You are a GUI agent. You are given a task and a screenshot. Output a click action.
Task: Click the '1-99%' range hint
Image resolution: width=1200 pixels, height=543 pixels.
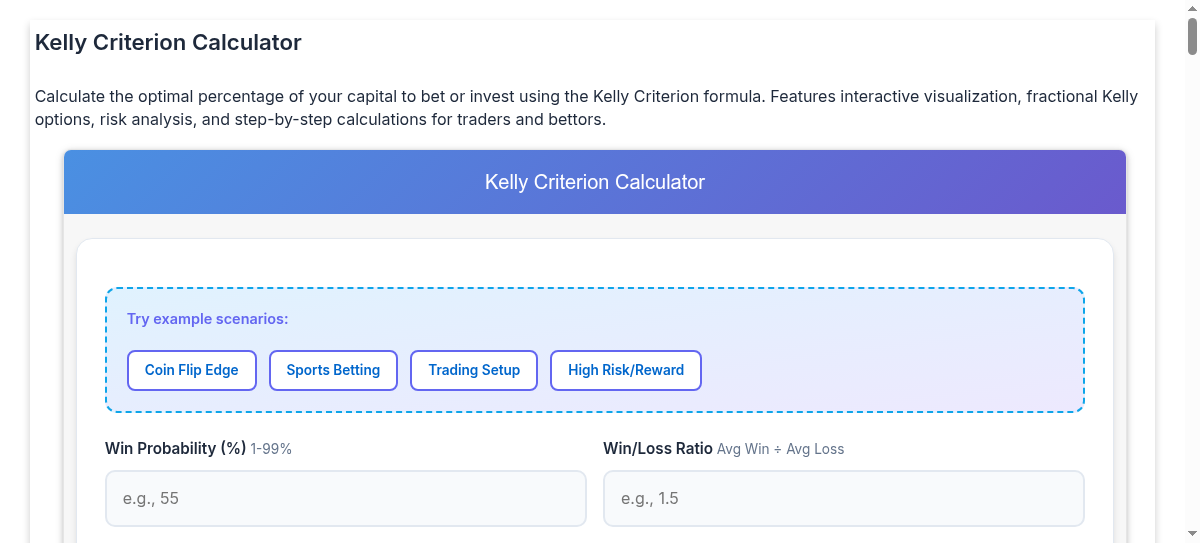tap(271, 450)
